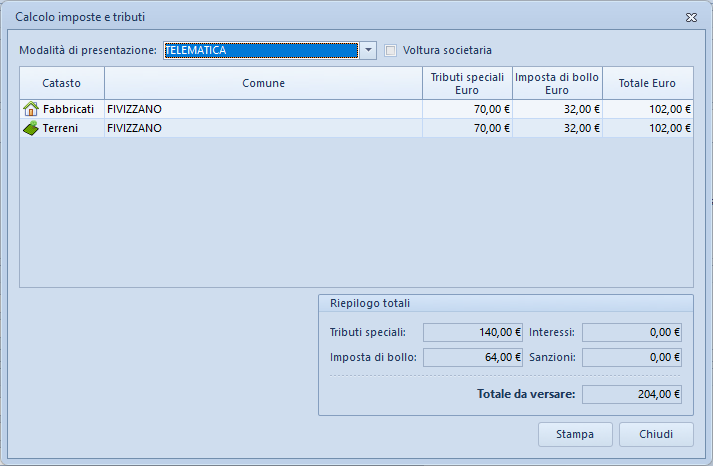Click the Imposta di bollo label in the summary
The width and height of the screenshot is (713, 466).
[373, 357]
